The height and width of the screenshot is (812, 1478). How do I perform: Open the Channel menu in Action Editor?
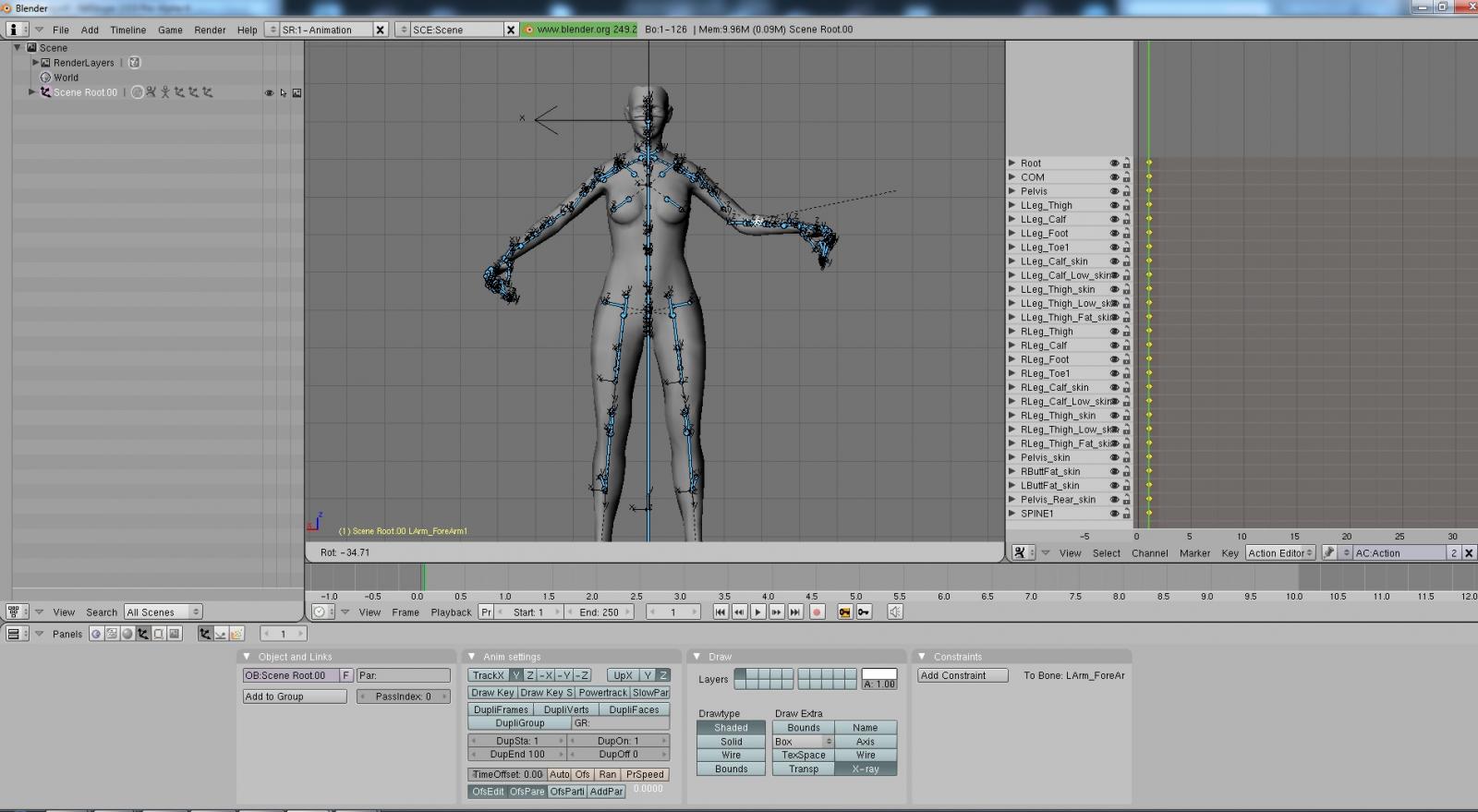click(1149, 552)
